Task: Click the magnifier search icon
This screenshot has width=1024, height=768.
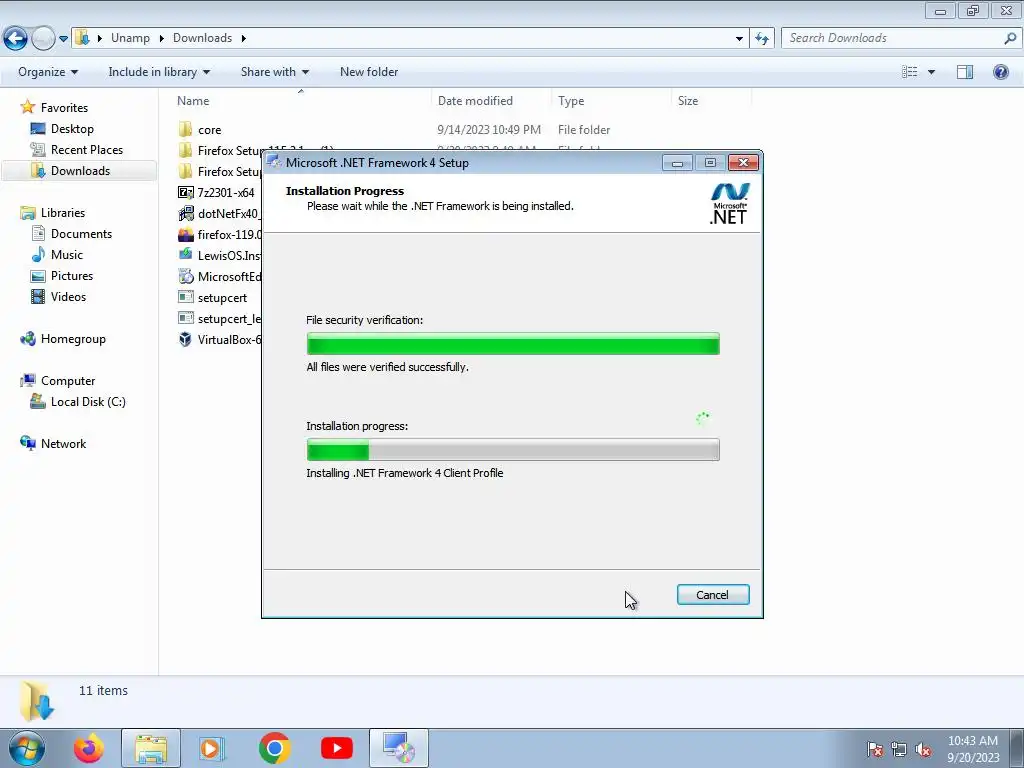Action: [1010, 38]
